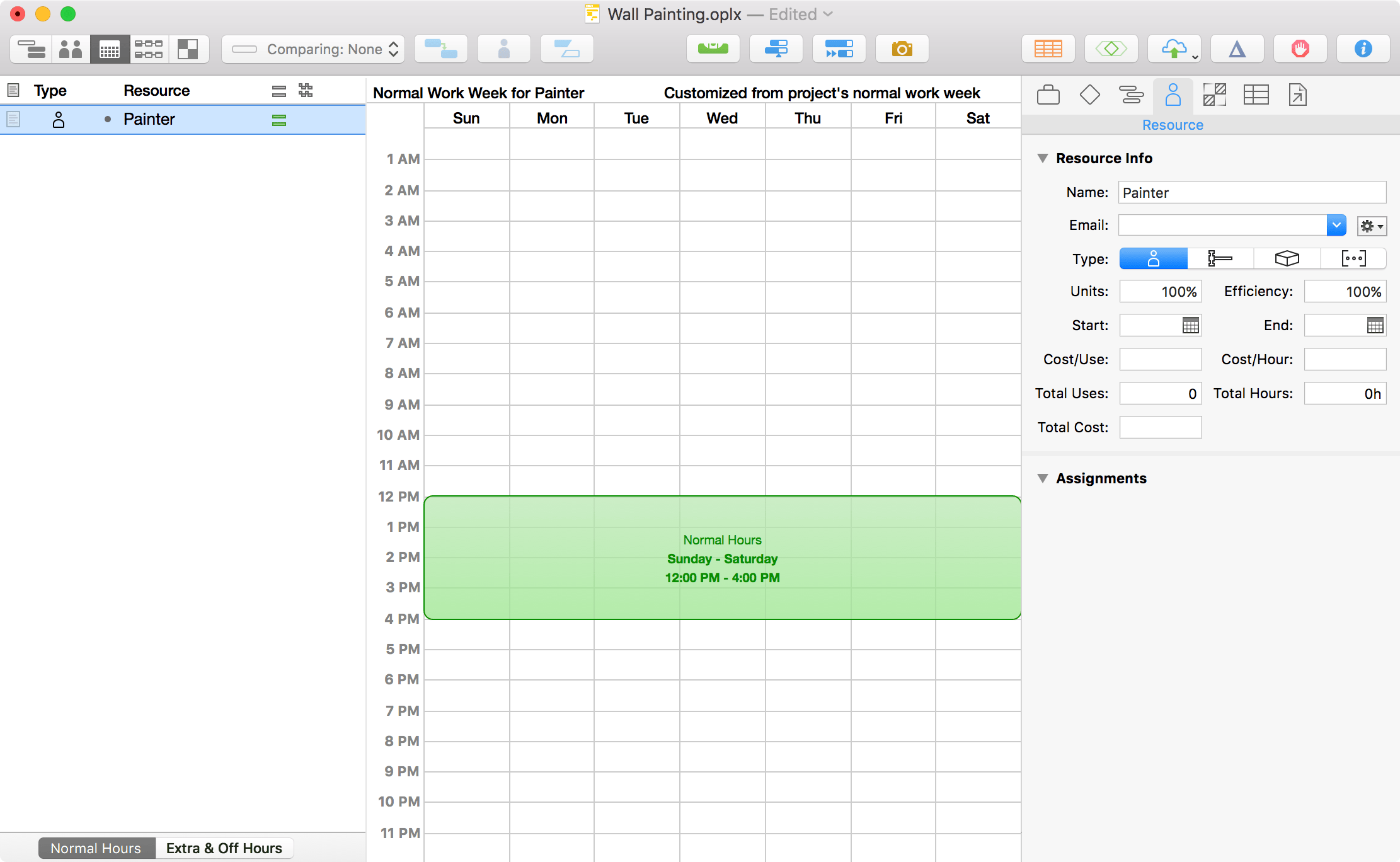
Task: Click the Units percentage input field
Action: (x=1160, y=292)
